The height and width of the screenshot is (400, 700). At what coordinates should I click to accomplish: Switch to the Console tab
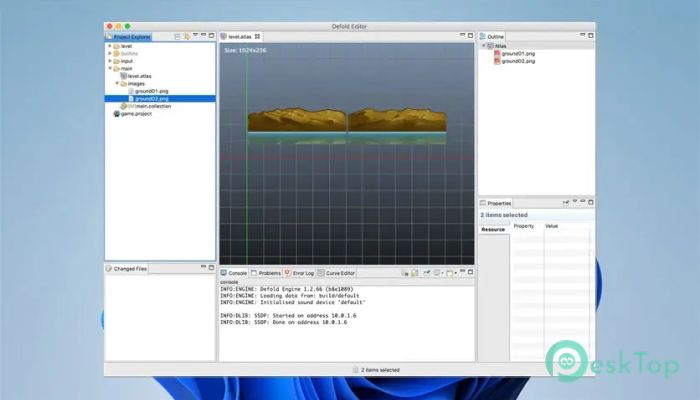pos(234,273)
